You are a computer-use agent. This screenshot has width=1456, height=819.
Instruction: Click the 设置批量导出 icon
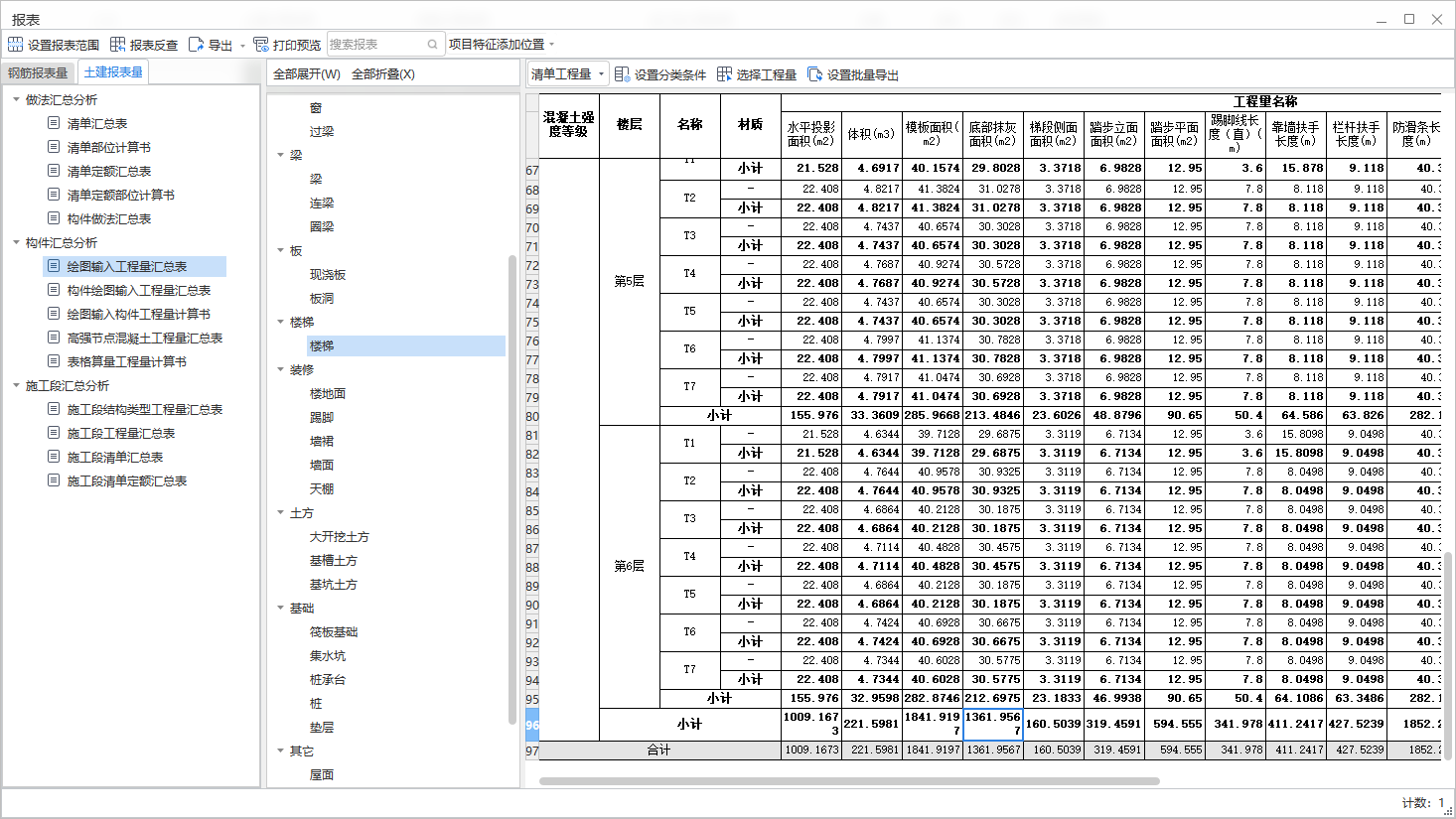coord(815,74)
